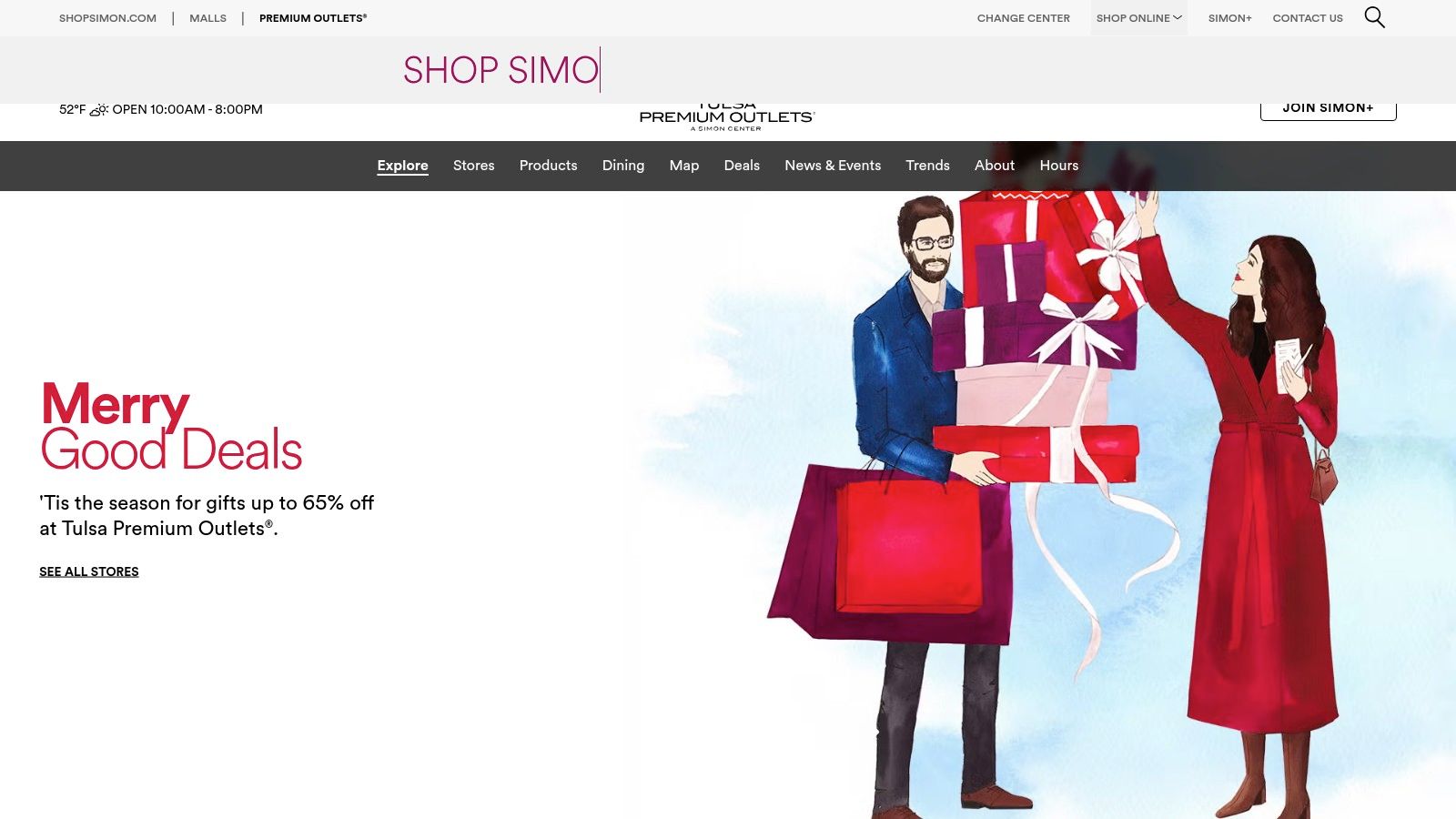The image size is (1456, 819).
Task: Open the search magnifier icon
Action: tap(1374, 17)
